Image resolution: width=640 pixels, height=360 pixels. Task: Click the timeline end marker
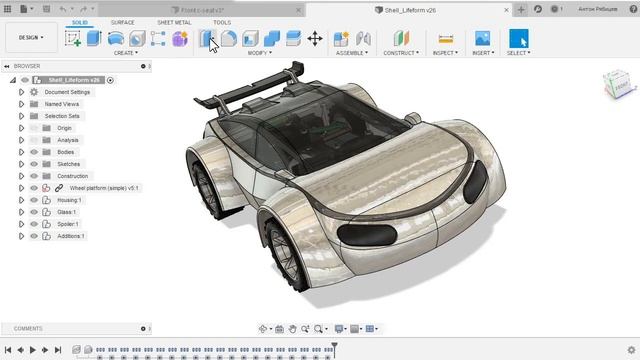[x=334, y=349]
